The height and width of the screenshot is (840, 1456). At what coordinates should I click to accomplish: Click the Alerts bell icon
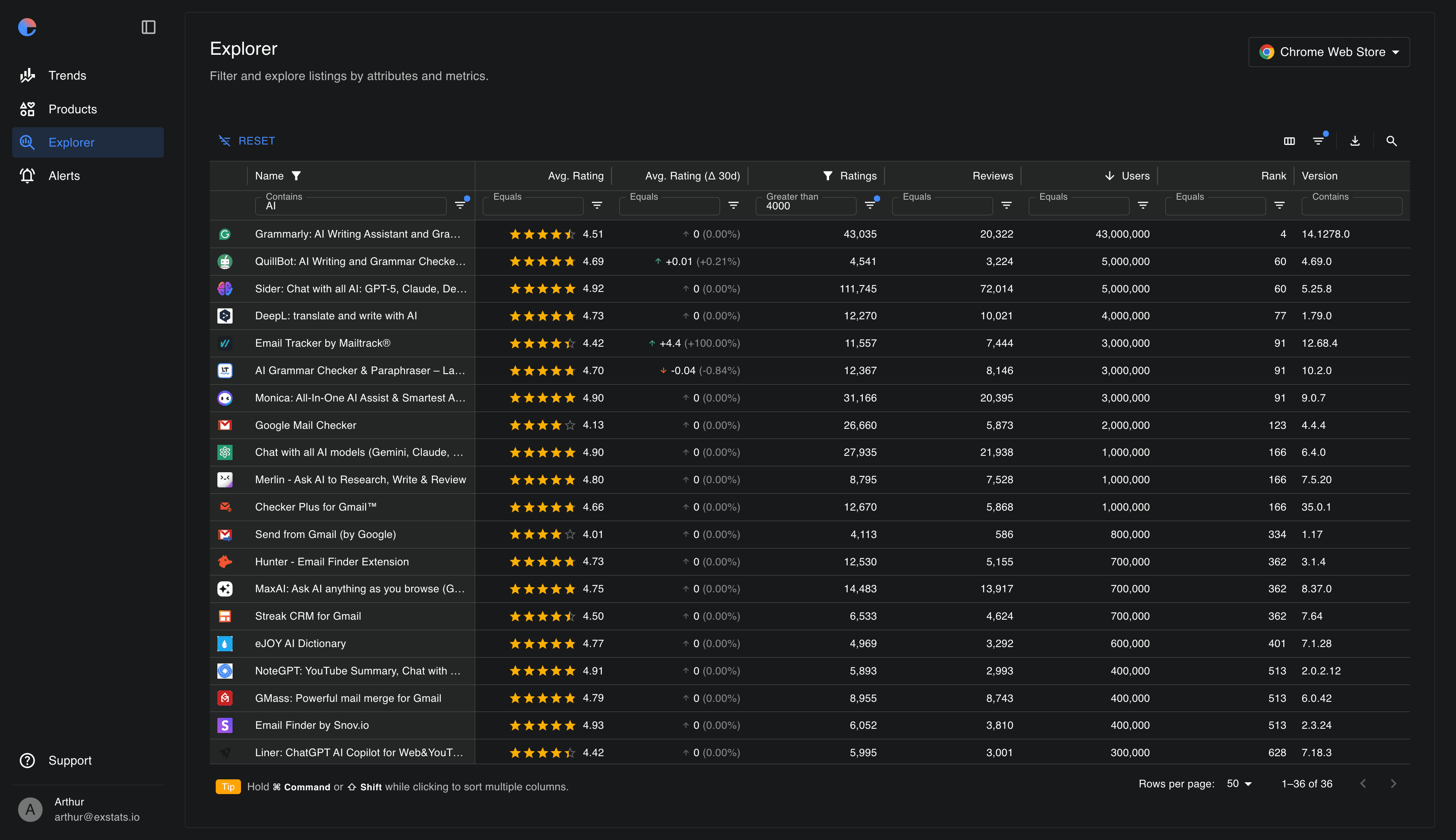click(x=28, y=175)
